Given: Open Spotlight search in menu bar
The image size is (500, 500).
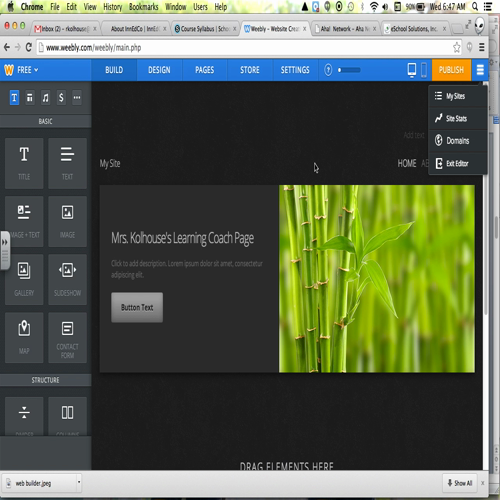Looking at the screenshot, I should (x=475, y=6).
